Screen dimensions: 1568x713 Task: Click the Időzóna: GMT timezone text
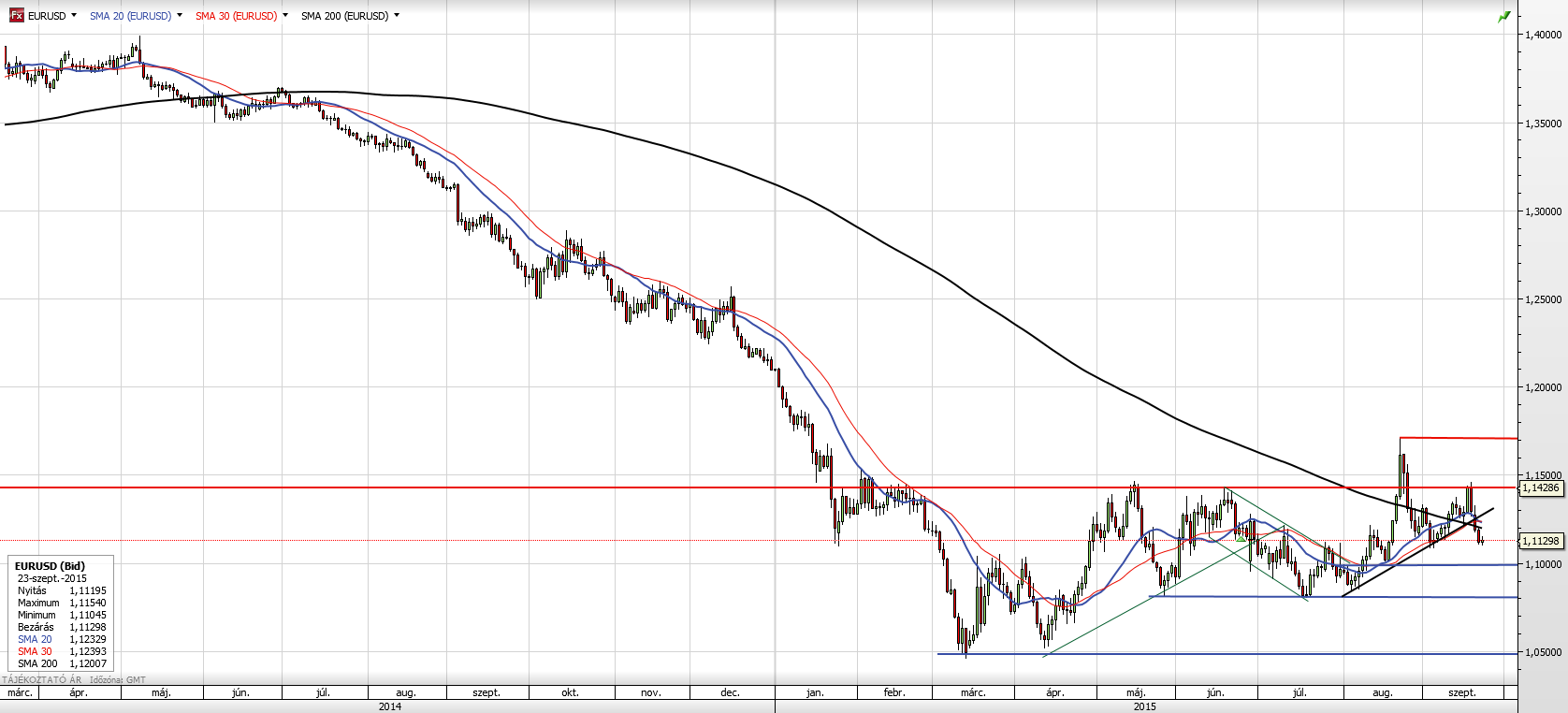118,680
